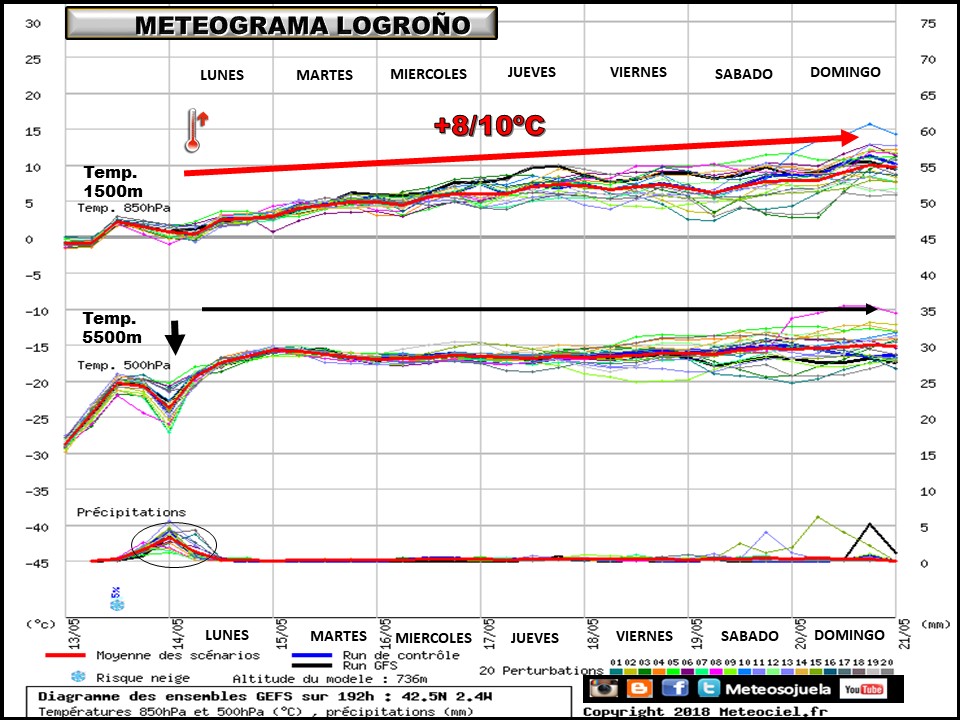Select perturbation 10 blue swatch

point(744,671)
